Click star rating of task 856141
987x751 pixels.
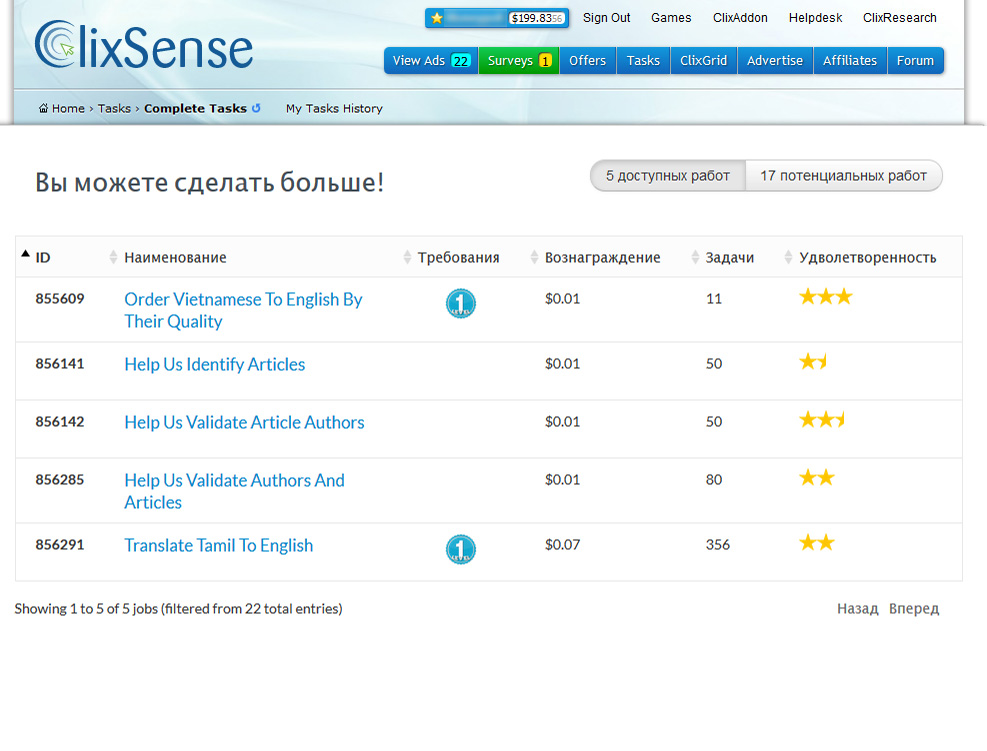click(x=813, y=361)
